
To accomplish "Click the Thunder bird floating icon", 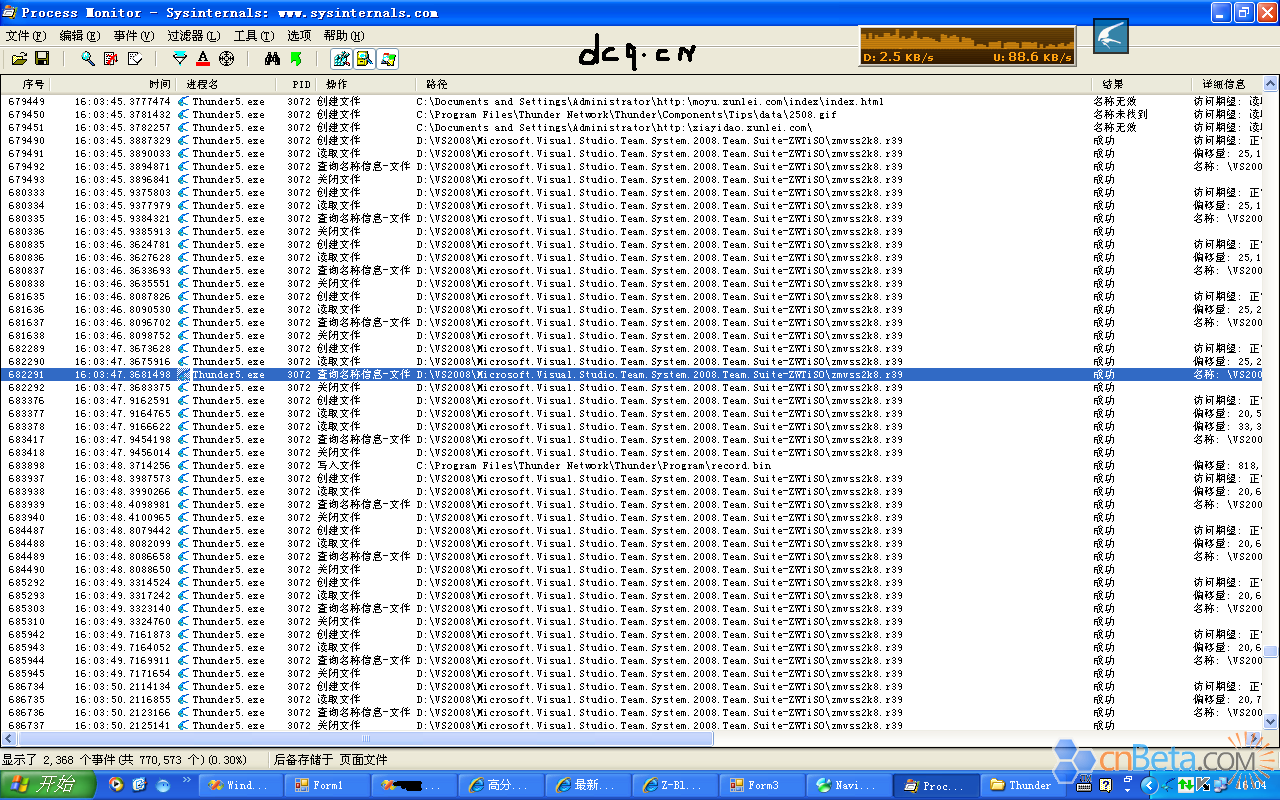I will click(x=1110, y=36).
